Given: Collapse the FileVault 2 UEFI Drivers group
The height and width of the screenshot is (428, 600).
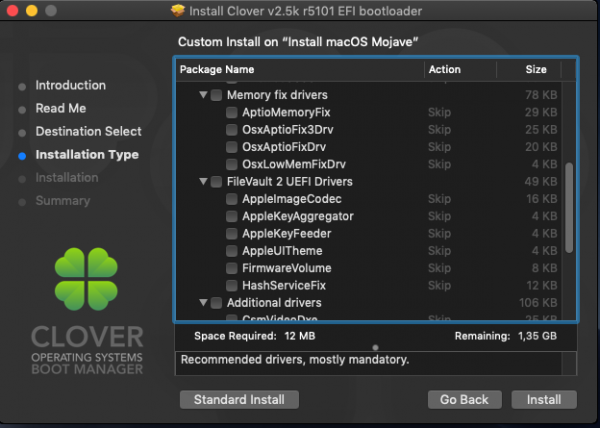Looking at the screenshot, I should pyautogui.click(x=204, y=181).
